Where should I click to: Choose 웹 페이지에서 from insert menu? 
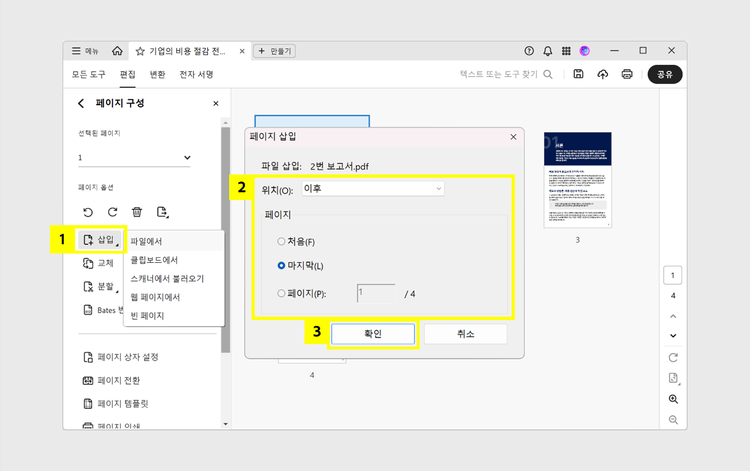pyautogui.click(x=174, y=297)
